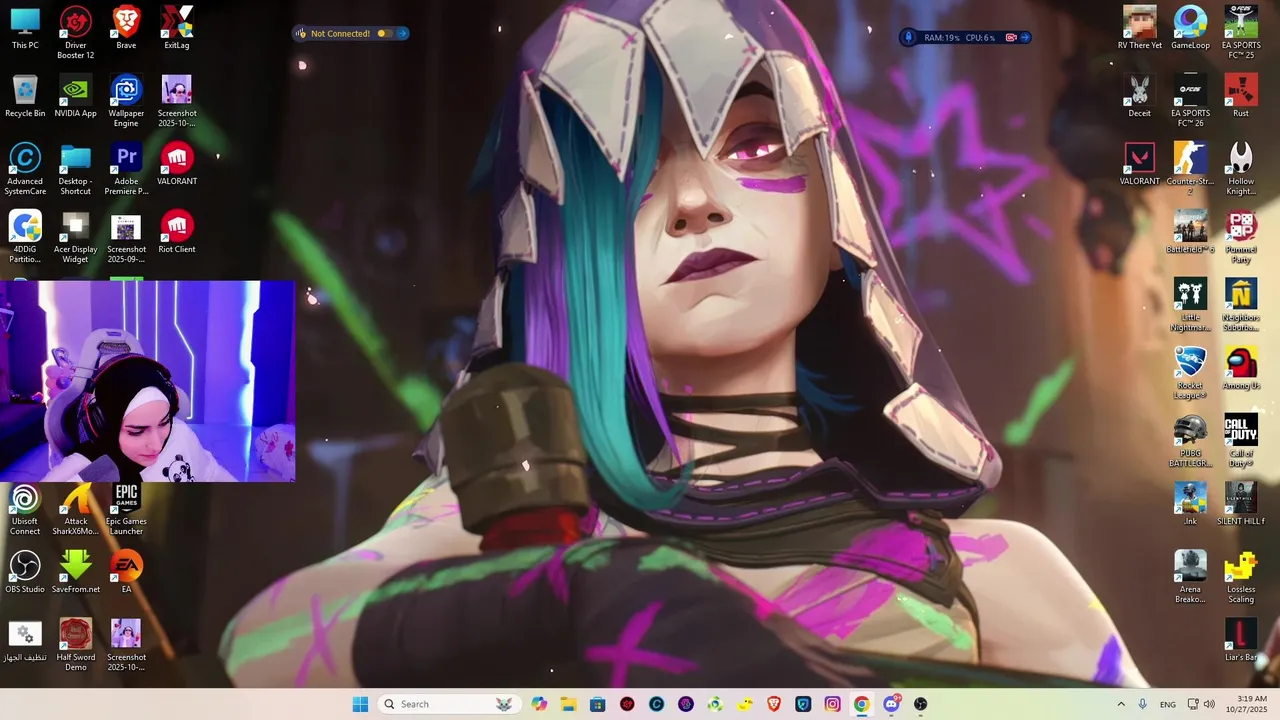Launch the EA app desktop icon
The width and height of the screenshot is (1280, 720).
pyautogui.click(x=126, y=572)
